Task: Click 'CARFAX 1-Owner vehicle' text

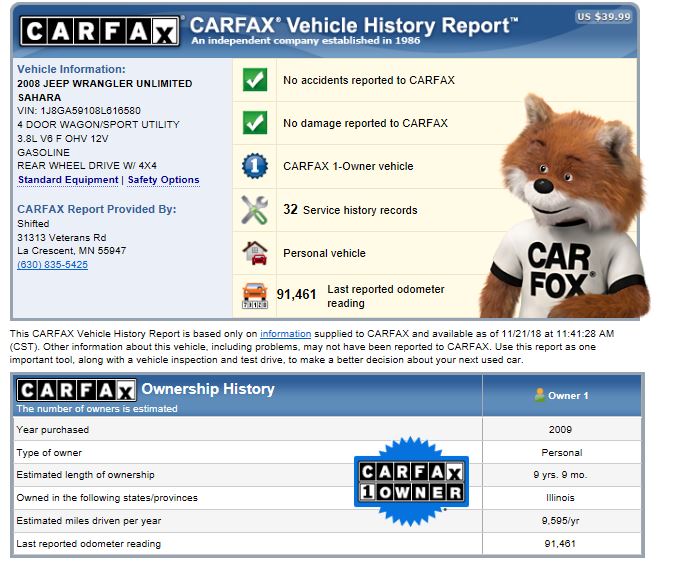Action: tap(348, 166)
